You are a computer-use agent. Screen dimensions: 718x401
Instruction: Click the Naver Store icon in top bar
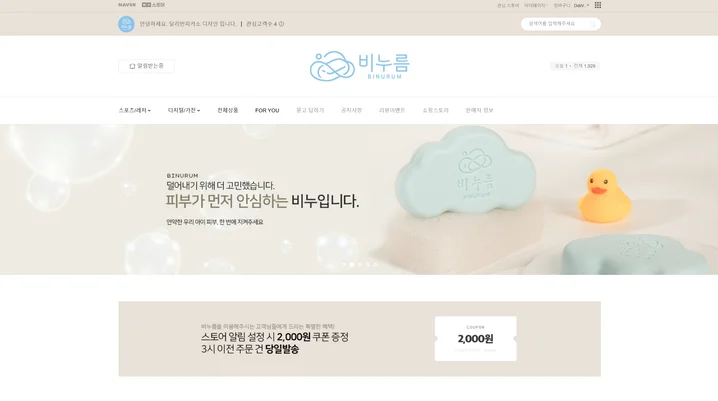pos(153,5)
